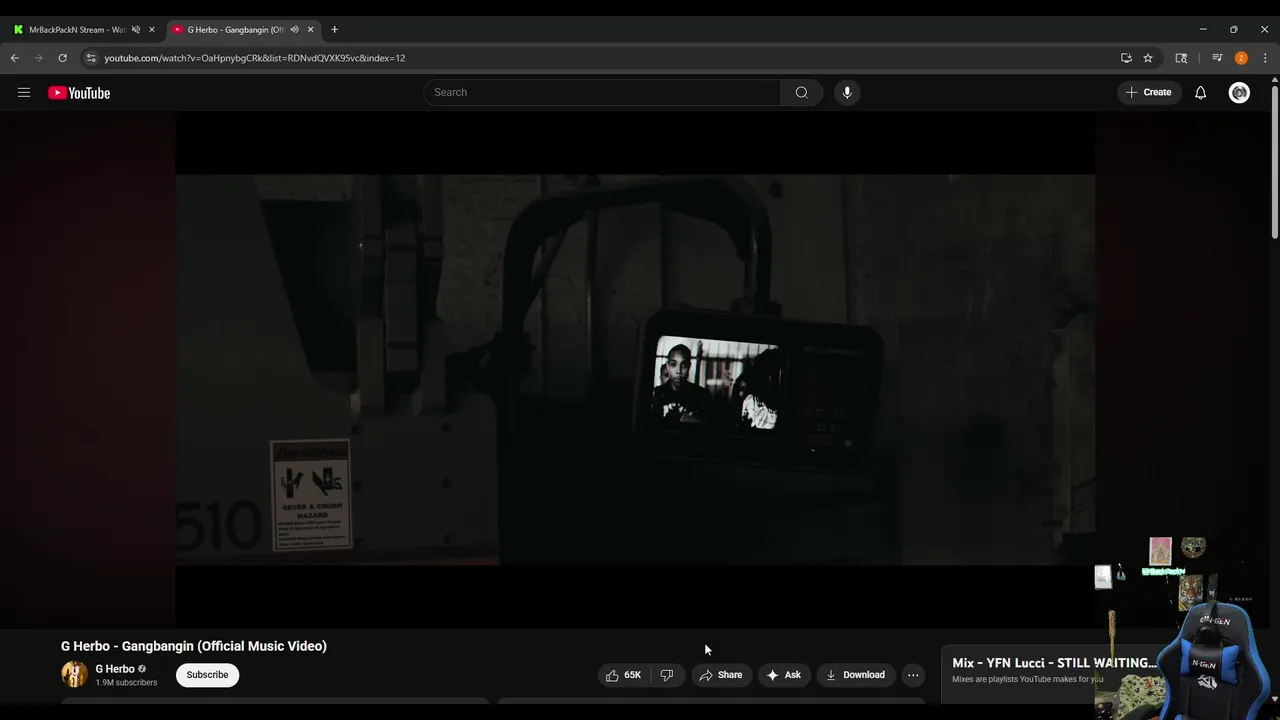
Task: Open Mix - YFN Lucci STILL WAITING playlist
Action: coord(1054,663)
